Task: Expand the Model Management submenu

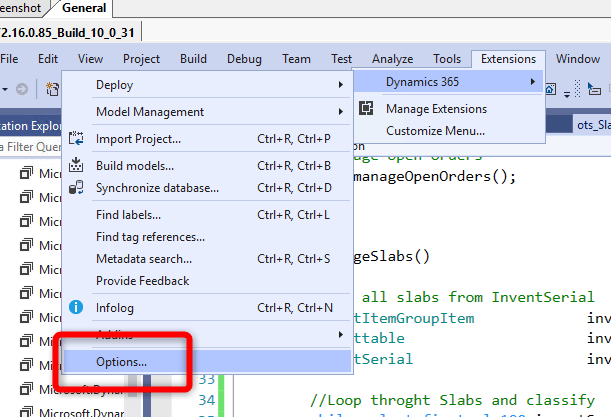Action: click(340, 112)
